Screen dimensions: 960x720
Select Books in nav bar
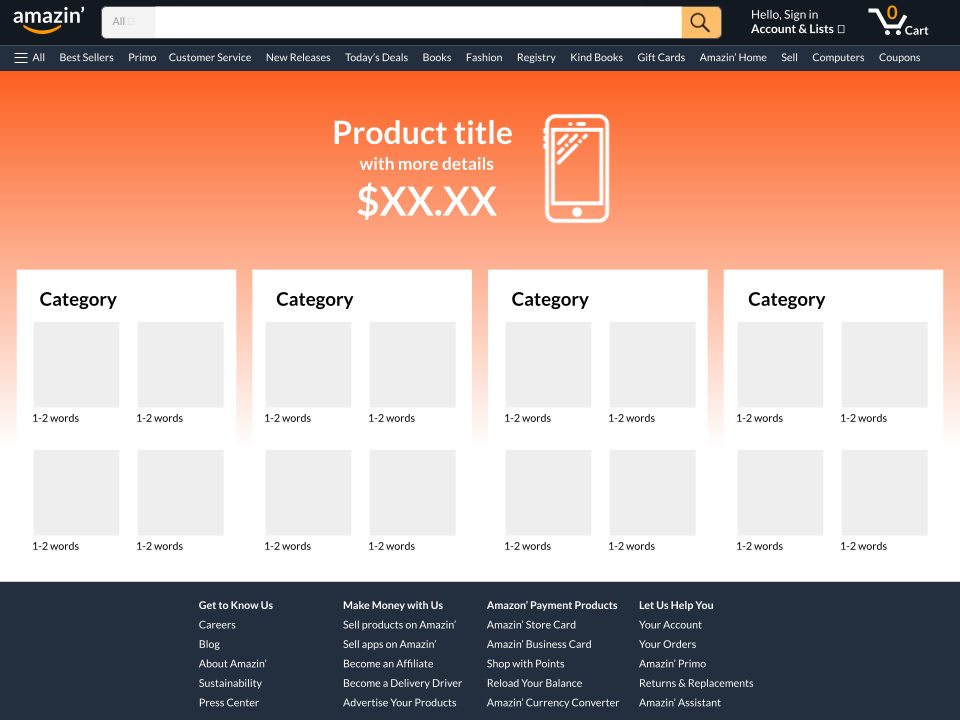[437, 58]
